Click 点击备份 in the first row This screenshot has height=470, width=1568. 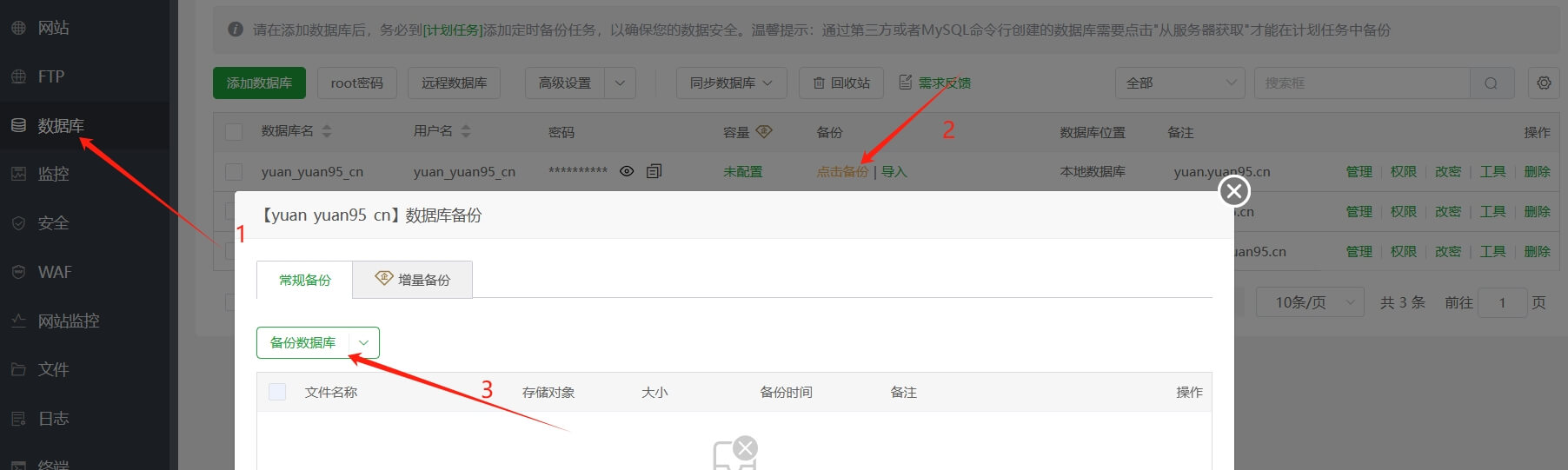click(x=842, y=171)
